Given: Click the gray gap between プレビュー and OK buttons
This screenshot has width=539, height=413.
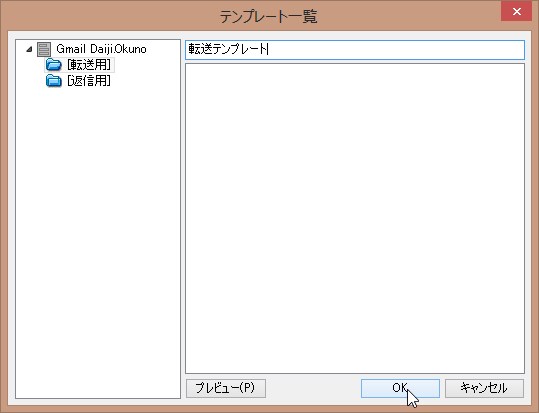Looking at the screenshot, I should click(x=313, y=388).
